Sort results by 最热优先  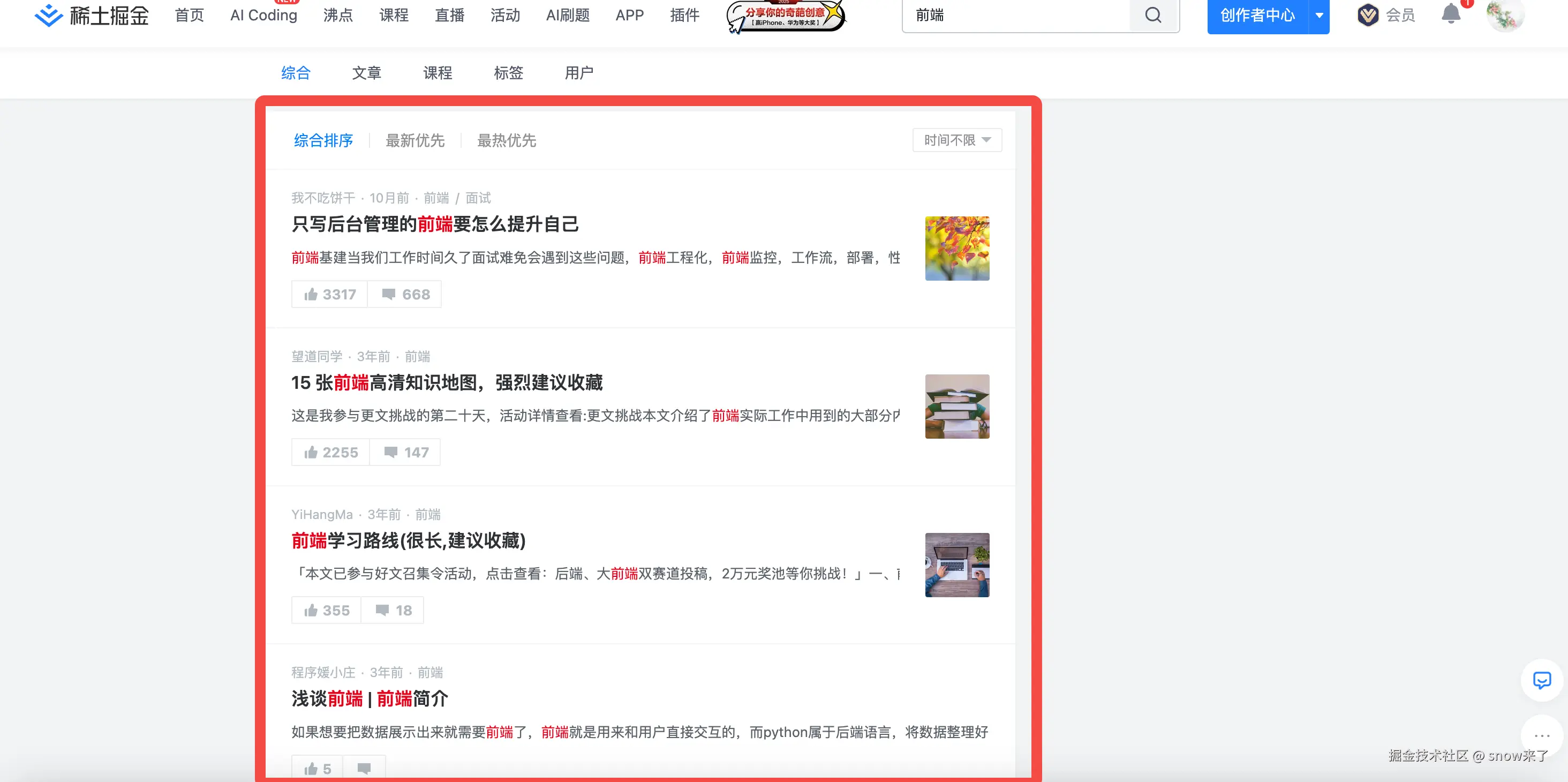[506, 141]
